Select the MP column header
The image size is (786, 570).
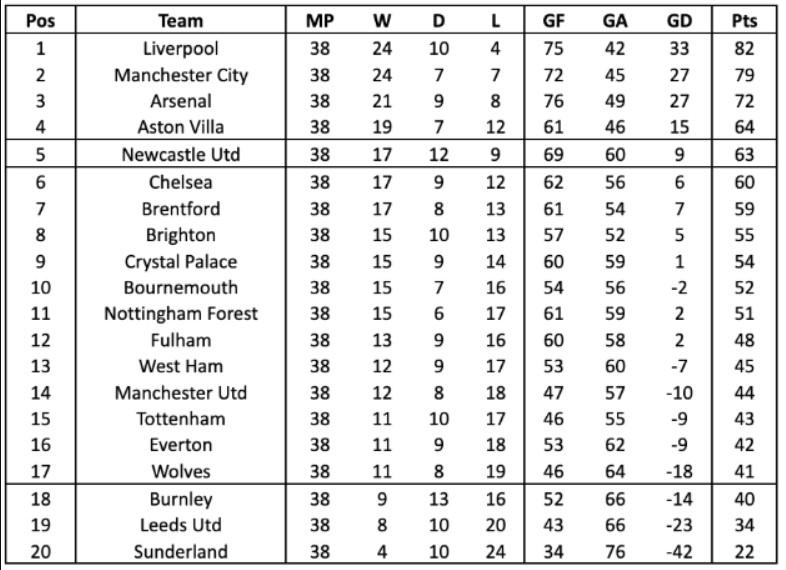point(319,20)
